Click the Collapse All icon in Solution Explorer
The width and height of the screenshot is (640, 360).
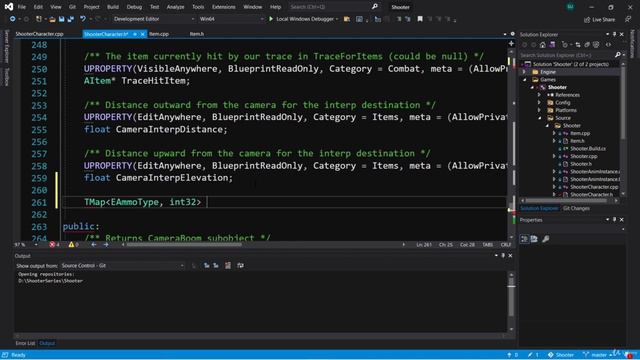click(587, 44)
